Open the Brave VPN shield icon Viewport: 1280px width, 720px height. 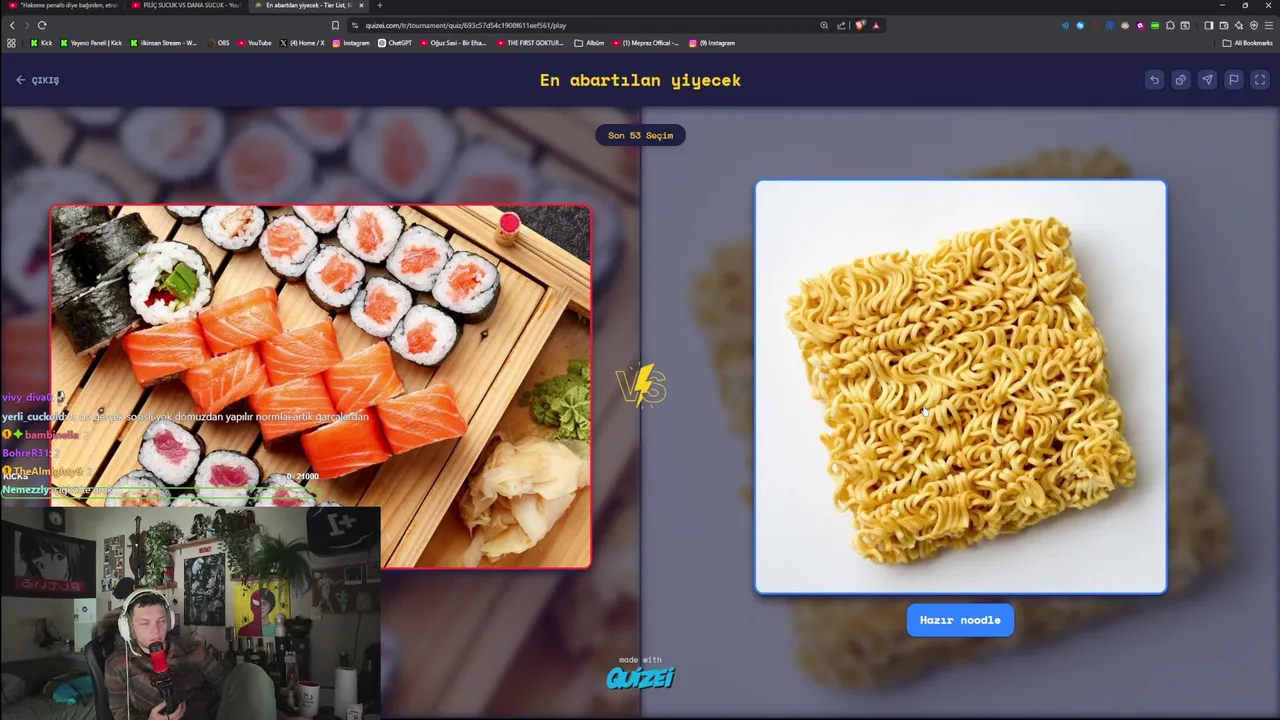click(1254, 25)
